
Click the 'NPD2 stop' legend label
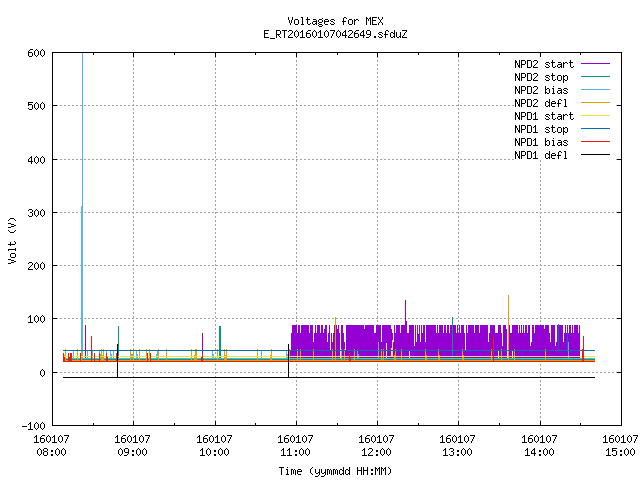point(541,77)
